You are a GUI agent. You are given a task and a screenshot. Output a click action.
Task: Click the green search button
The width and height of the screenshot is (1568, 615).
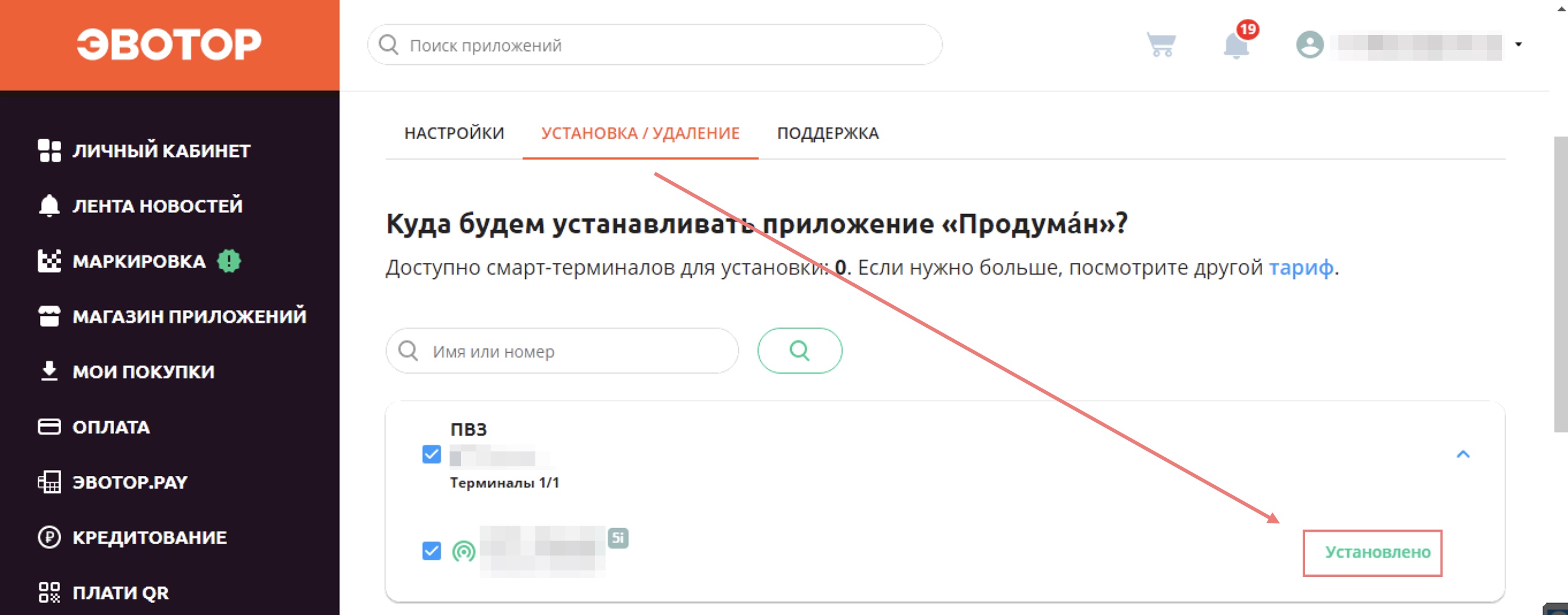click(x=800, y=351)
